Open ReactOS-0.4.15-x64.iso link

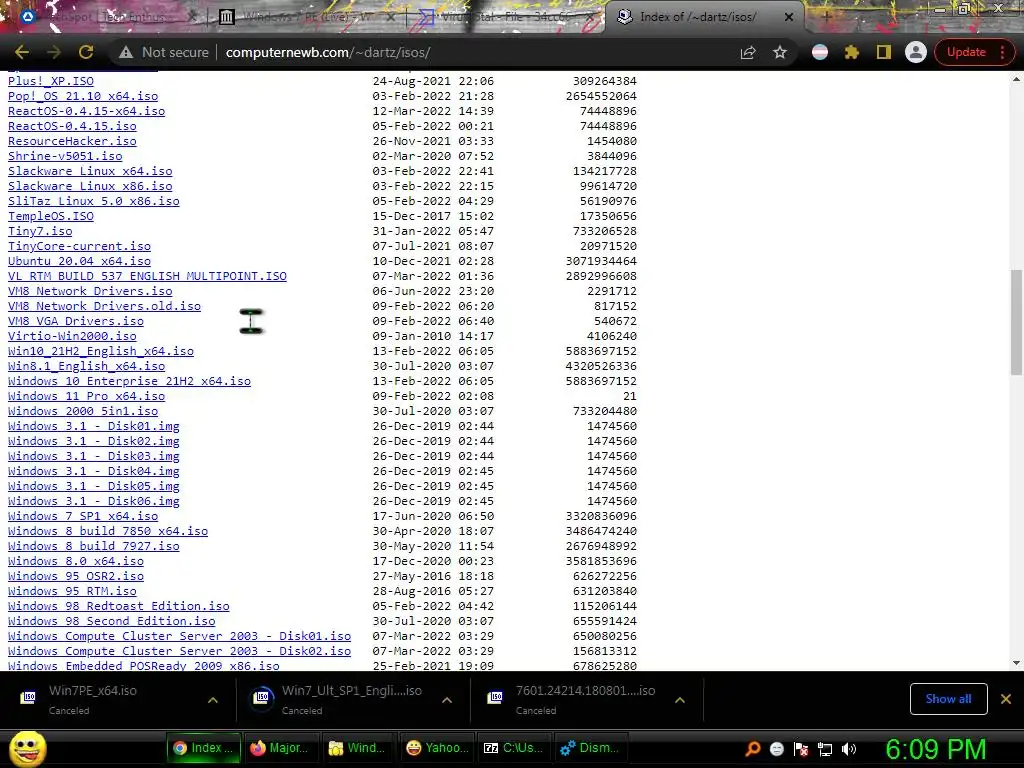(x=86, y=111)
